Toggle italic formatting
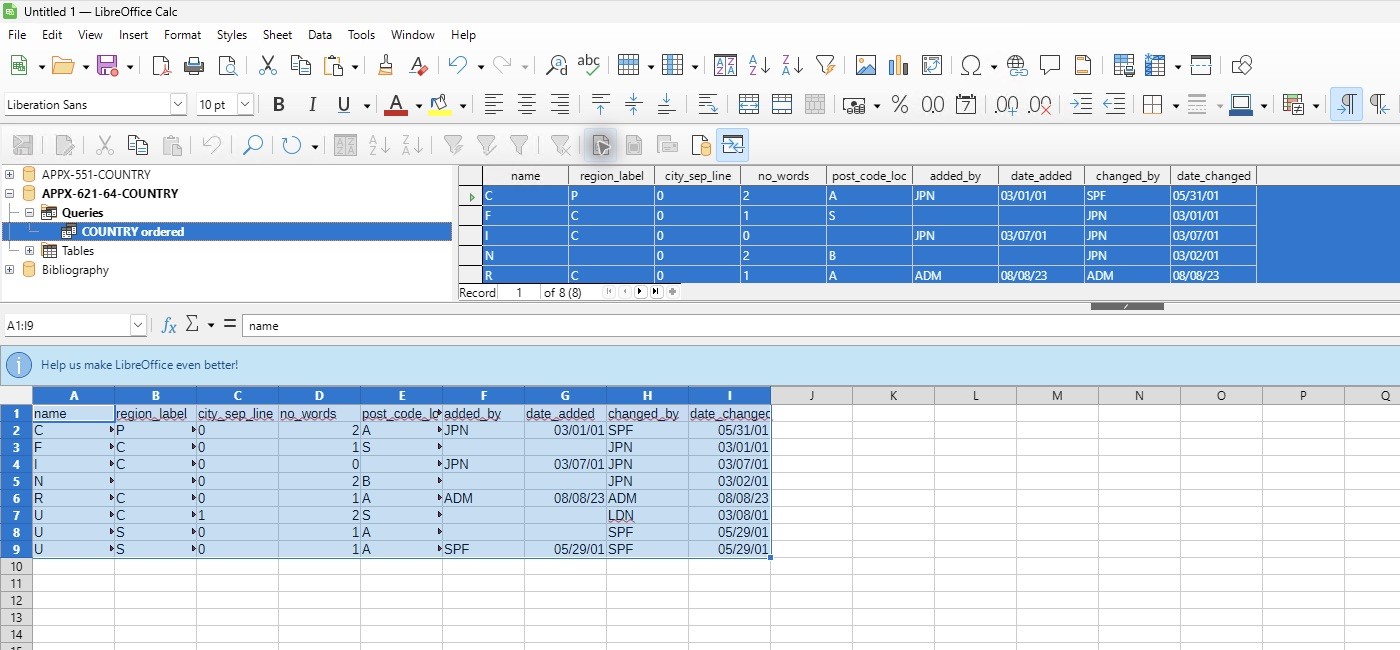The height and width of the screenshot is (650, 1400). [x=312, y=104]
